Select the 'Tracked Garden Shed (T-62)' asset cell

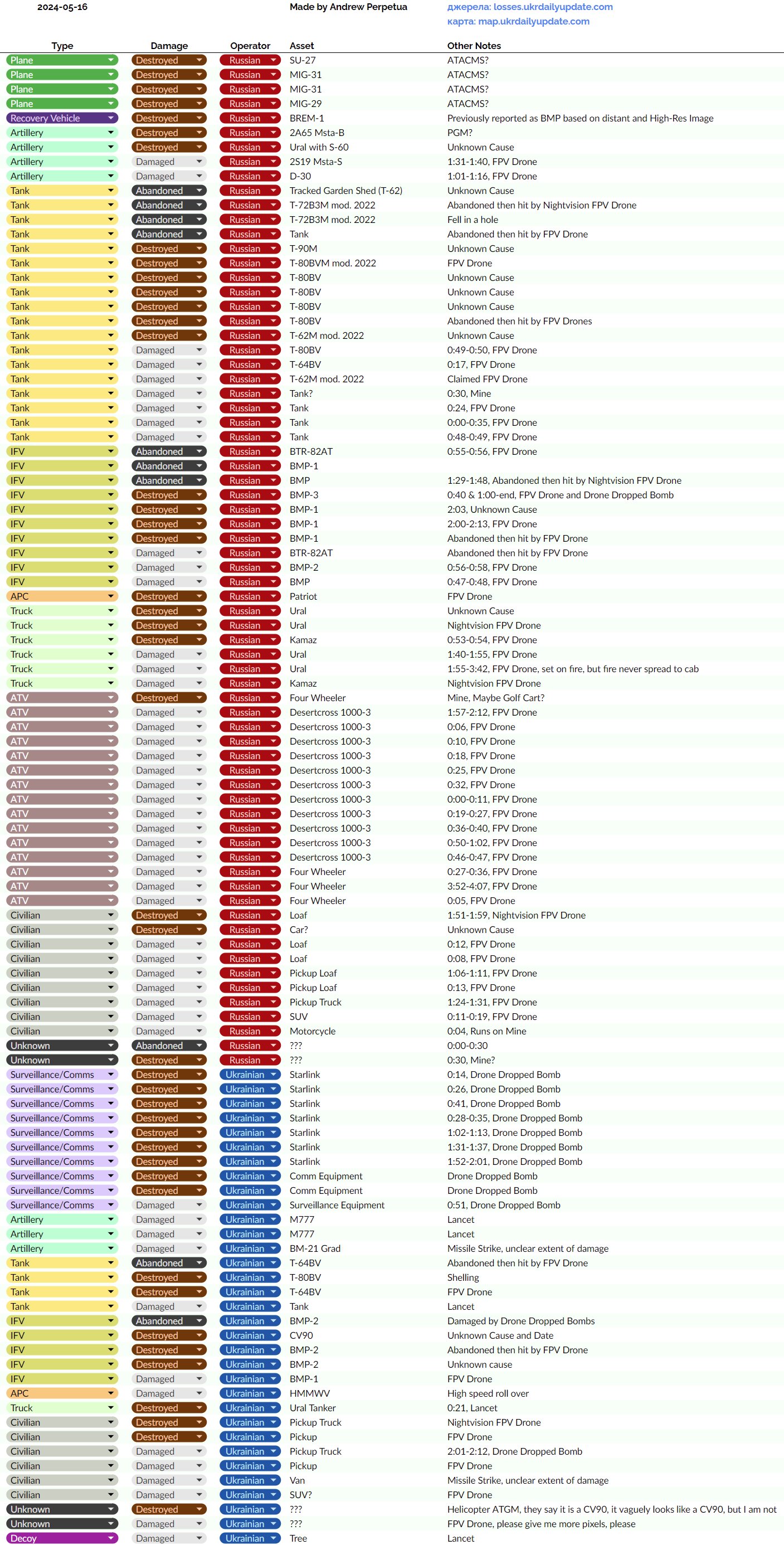[x=346, y=191]
